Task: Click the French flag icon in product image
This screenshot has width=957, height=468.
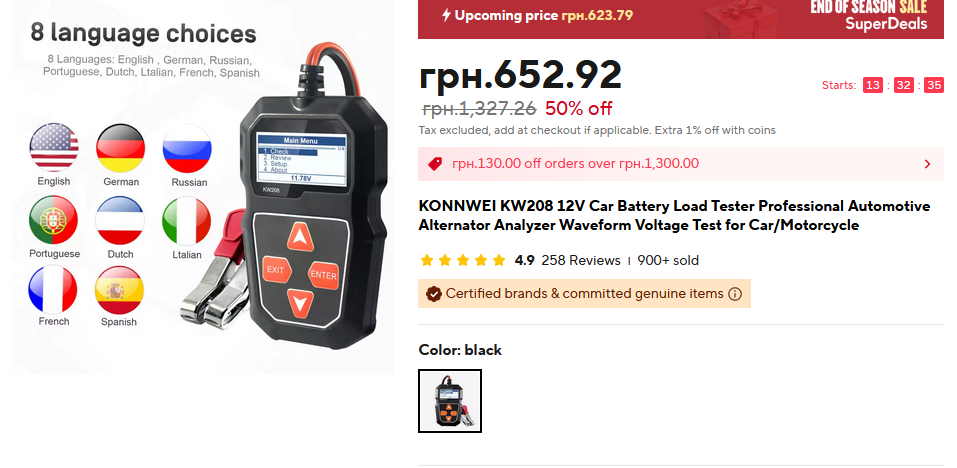Action: click(53, 290)
